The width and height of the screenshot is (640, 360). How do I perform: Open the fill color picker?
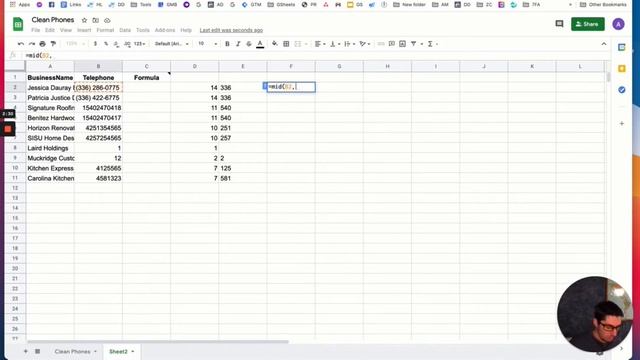coord(275,44)
